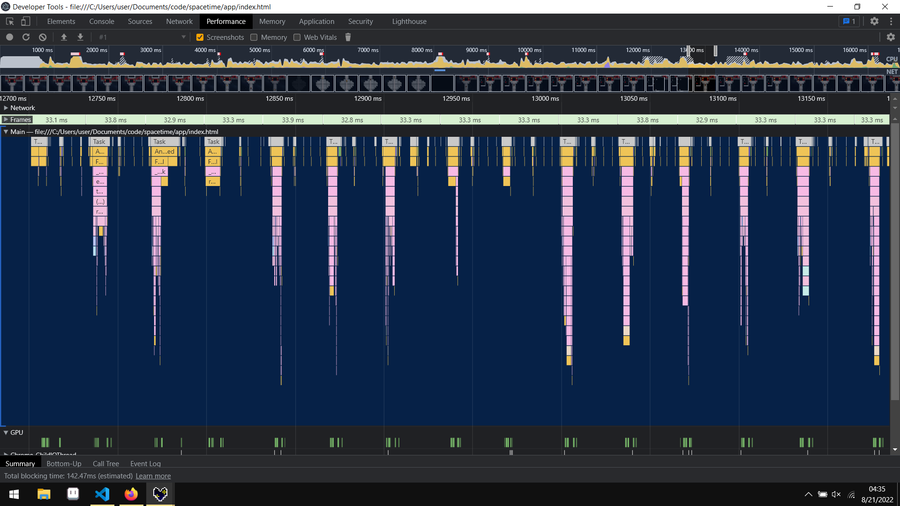Expand the Frames track
Viewport: 900px width, 506px height.
(x=6, y=119)
